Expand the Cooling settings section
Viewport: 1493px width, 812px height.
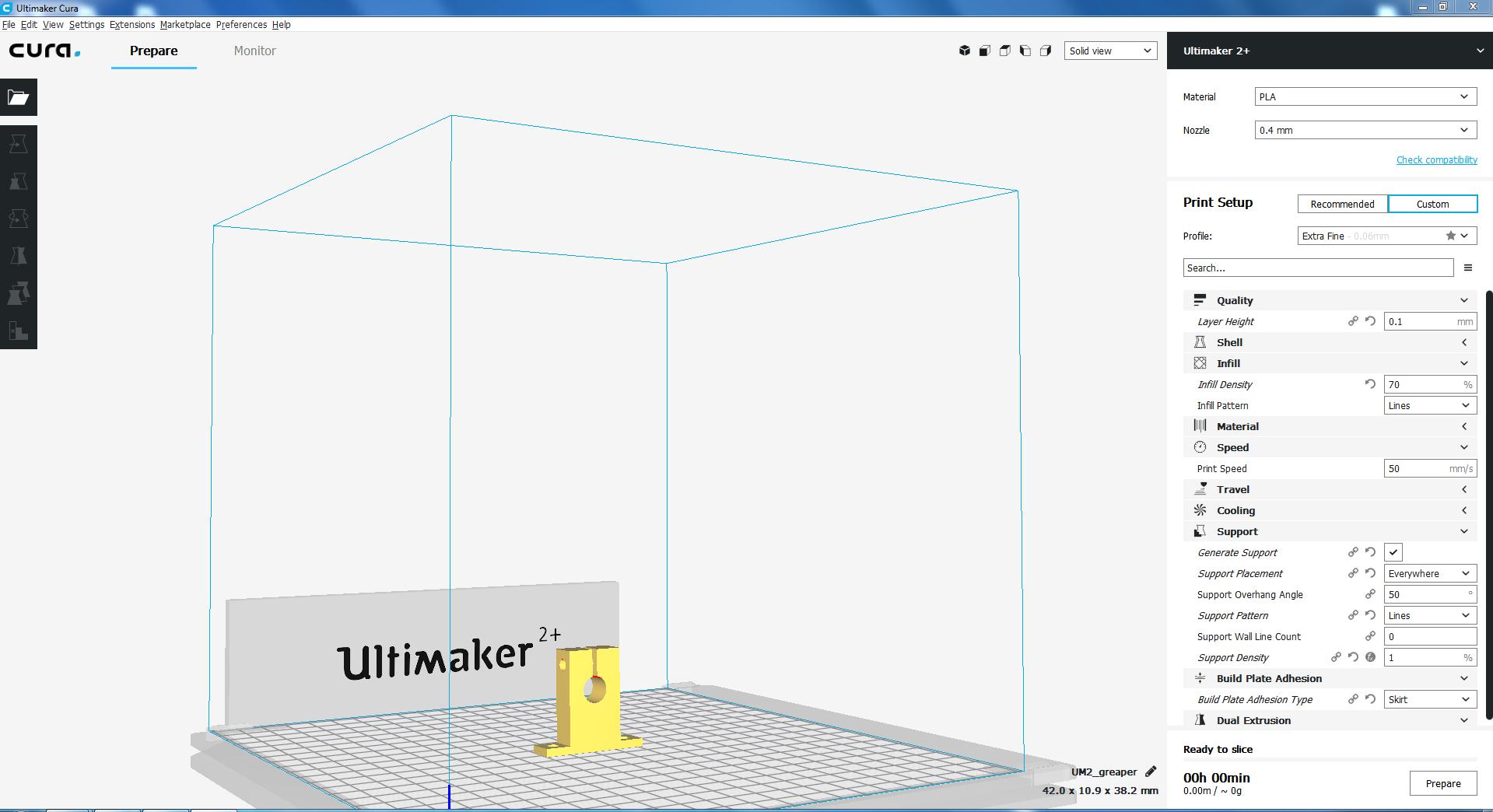(x=1330, y=510)
